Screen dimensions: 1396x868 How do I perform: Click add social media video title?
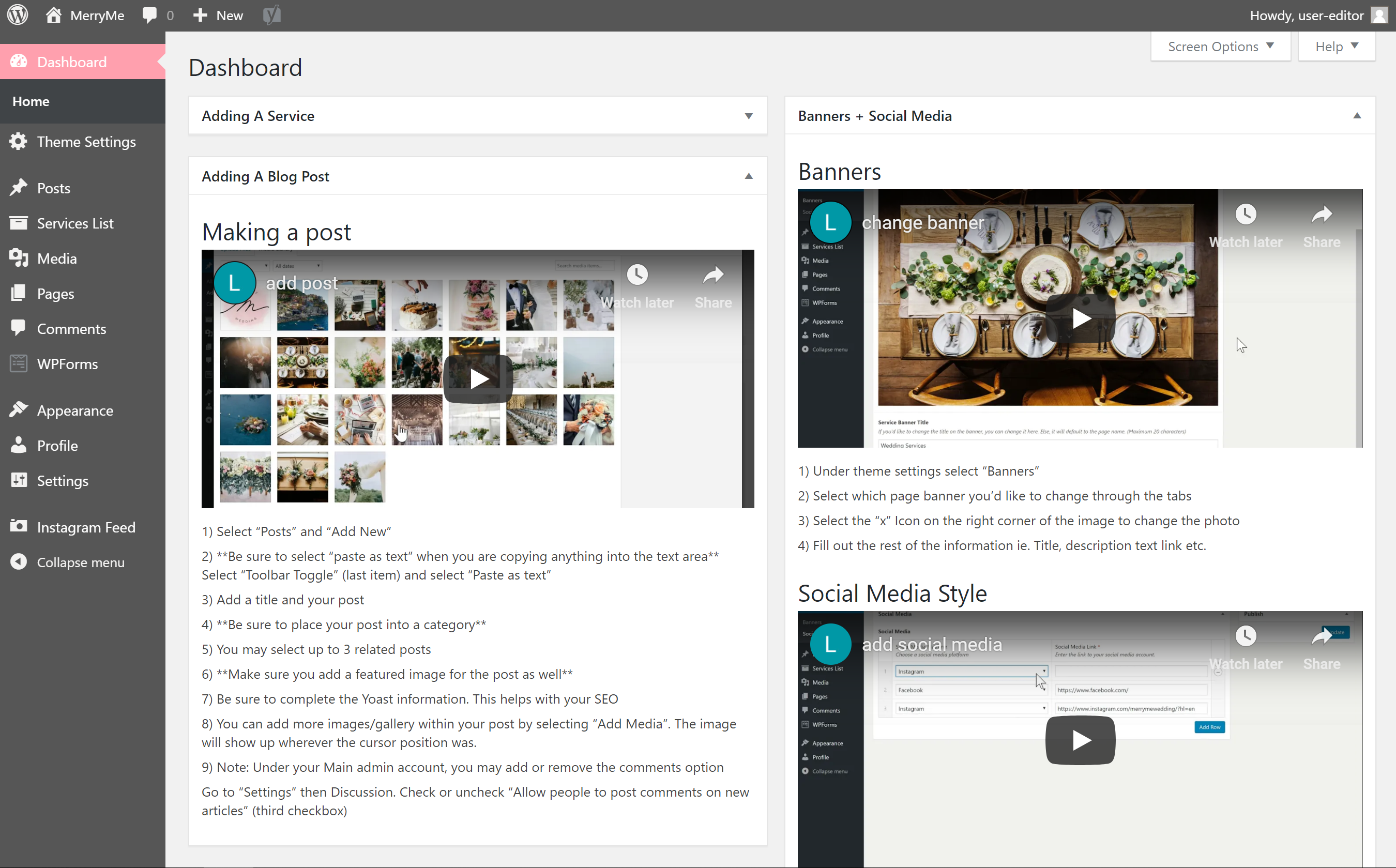pos(932,645)
